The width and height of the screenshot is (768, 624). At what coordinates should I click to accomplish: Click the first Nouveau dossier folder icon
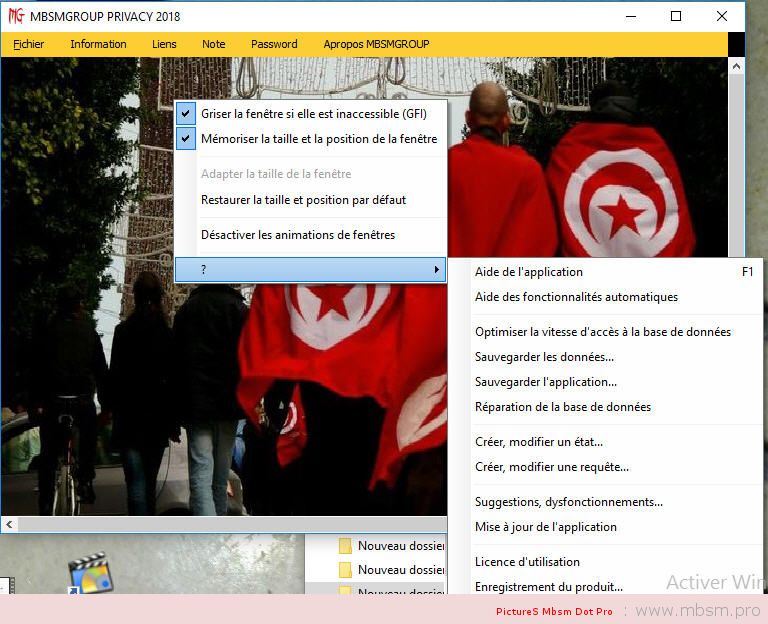pyautogui.click(x=345, y=546)
